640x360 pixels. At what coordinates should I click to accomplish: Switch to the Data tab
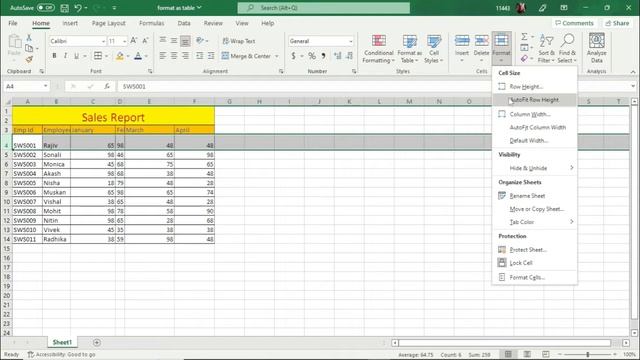coord(184,23)
